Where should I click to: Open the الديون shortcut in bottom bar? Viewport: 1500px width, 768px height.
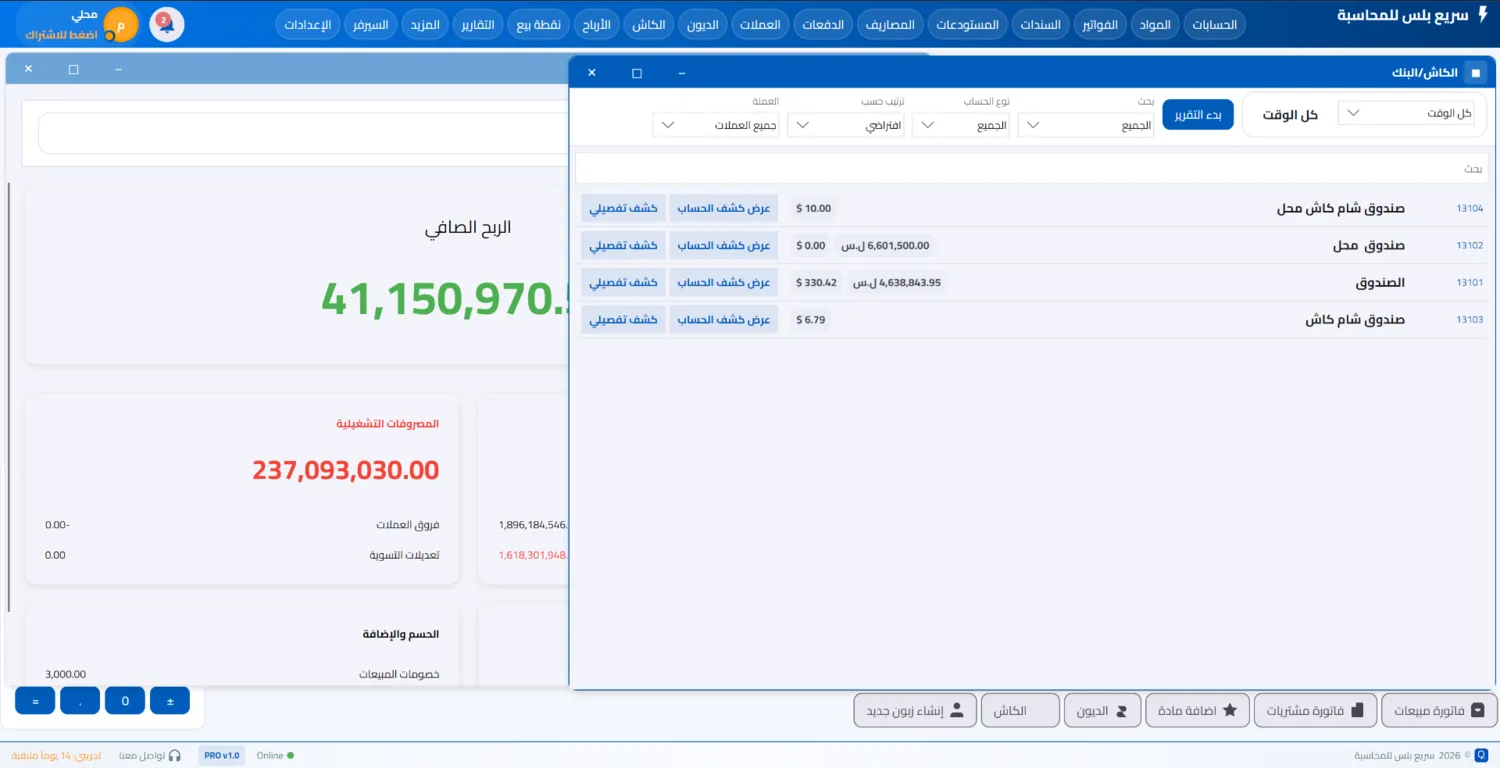(x=1102, y=711)
